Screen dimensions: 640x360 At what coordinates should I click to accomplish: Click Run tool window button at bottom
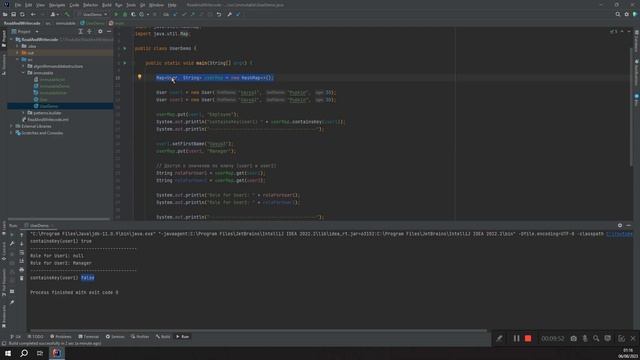(x=182, y=337)
